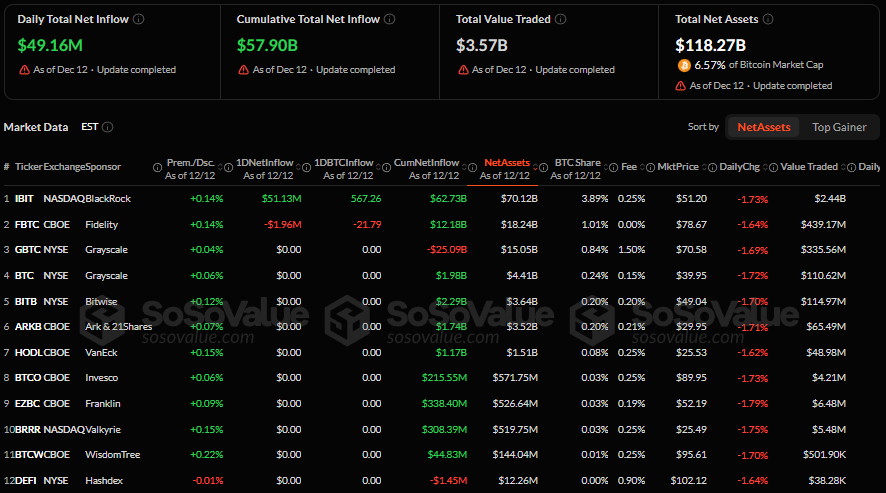
Task: Click info icon after the Sponsor column header
Action: 158,167
